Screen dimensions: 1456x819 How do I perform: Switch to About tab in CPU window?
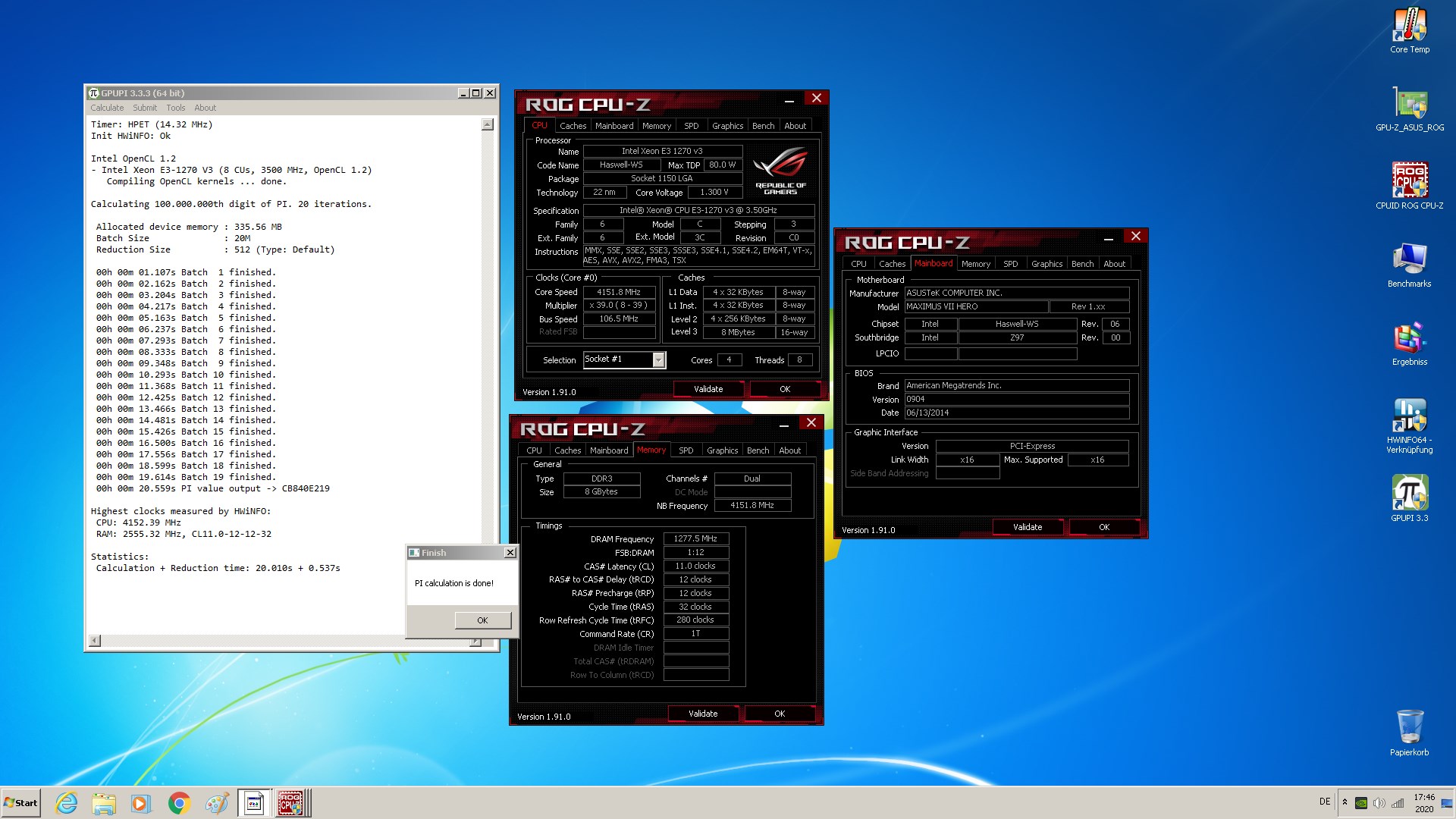(x=795, y=126)
